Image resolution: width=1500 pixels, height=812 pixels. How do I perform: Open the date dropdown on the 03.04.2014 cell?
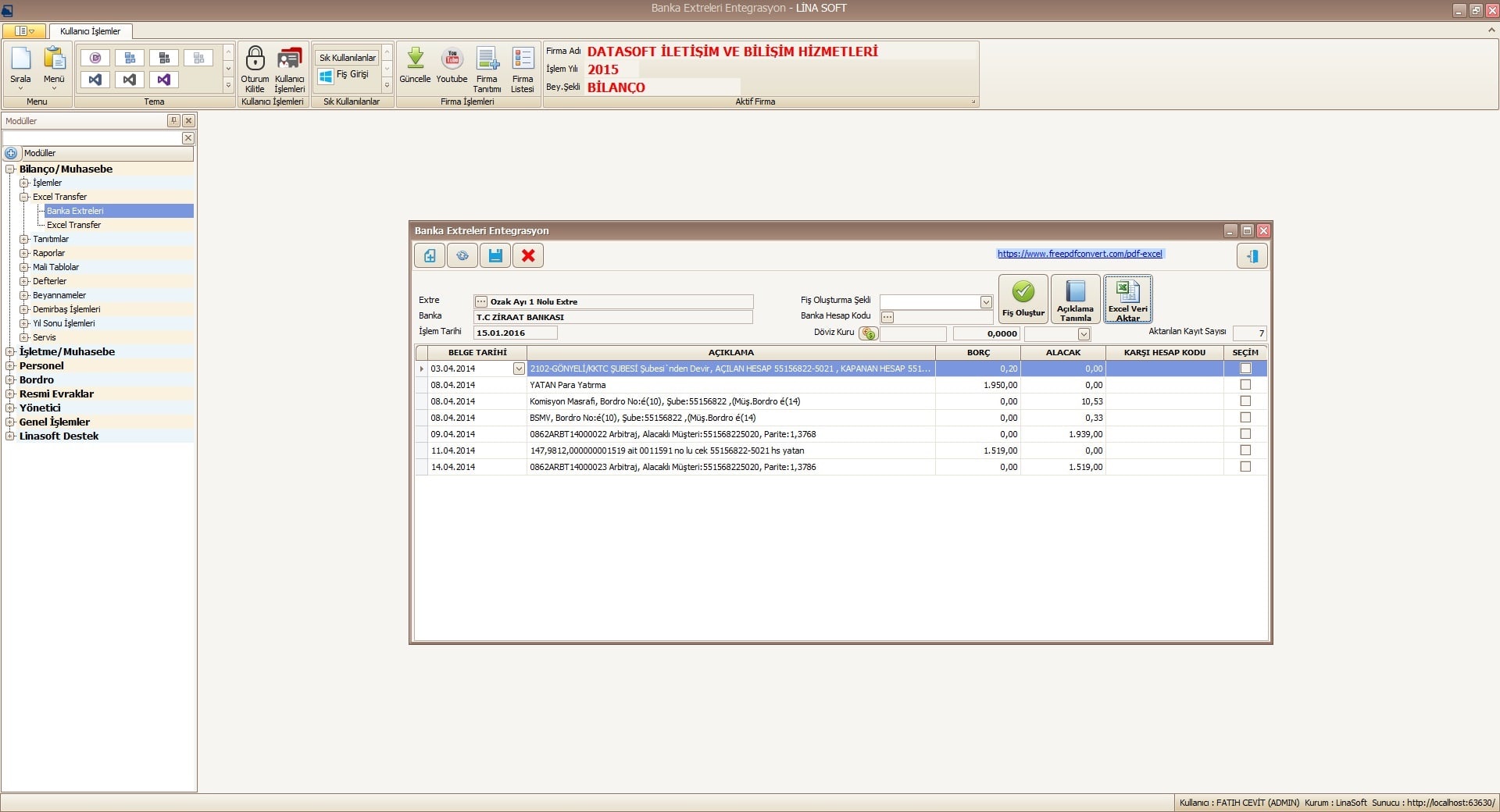[x=519, y=369]
